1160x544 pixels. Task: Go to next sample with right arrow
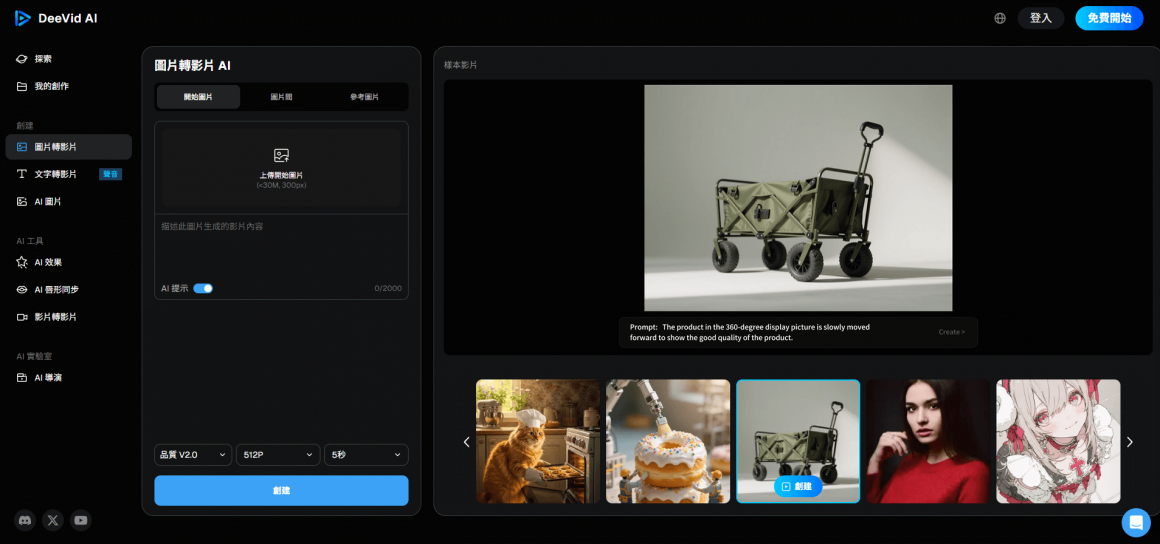[x=1130, y=442]
